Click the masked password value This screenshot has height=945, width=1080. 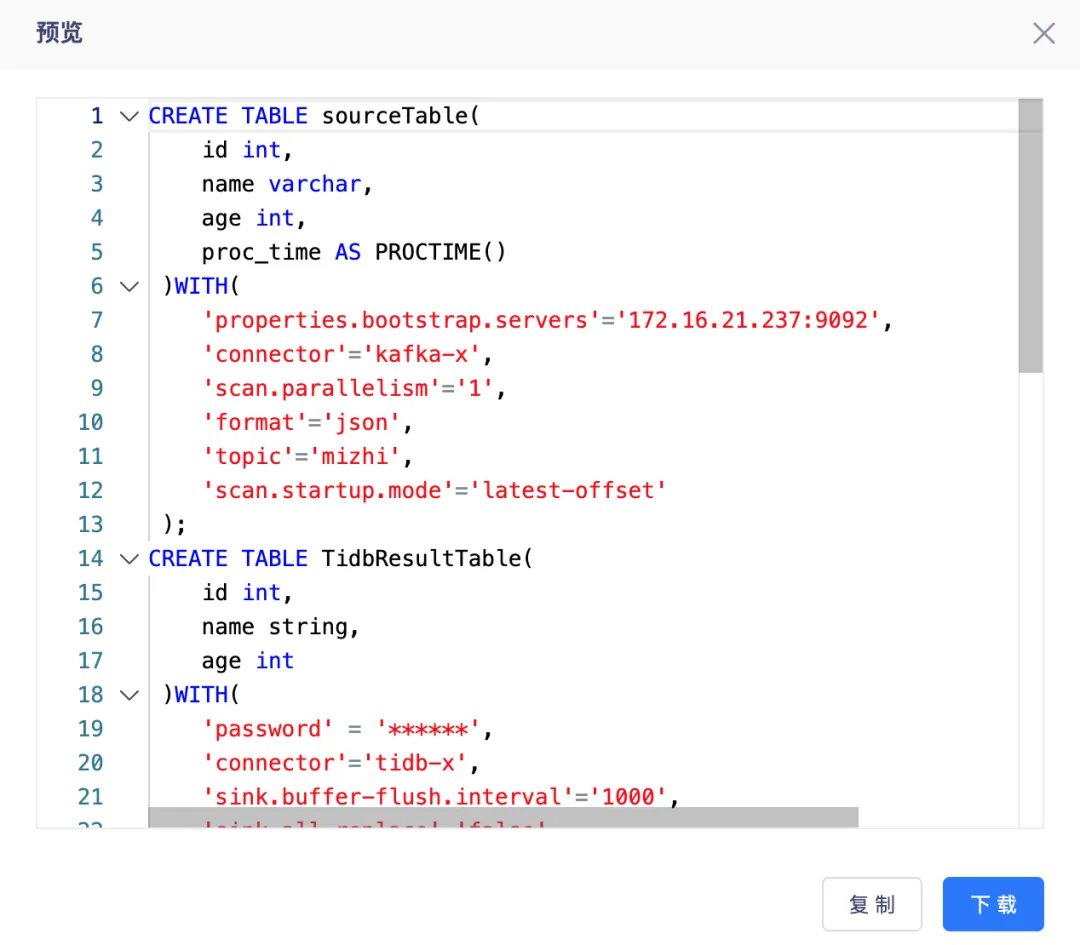(x=428, y=729)
